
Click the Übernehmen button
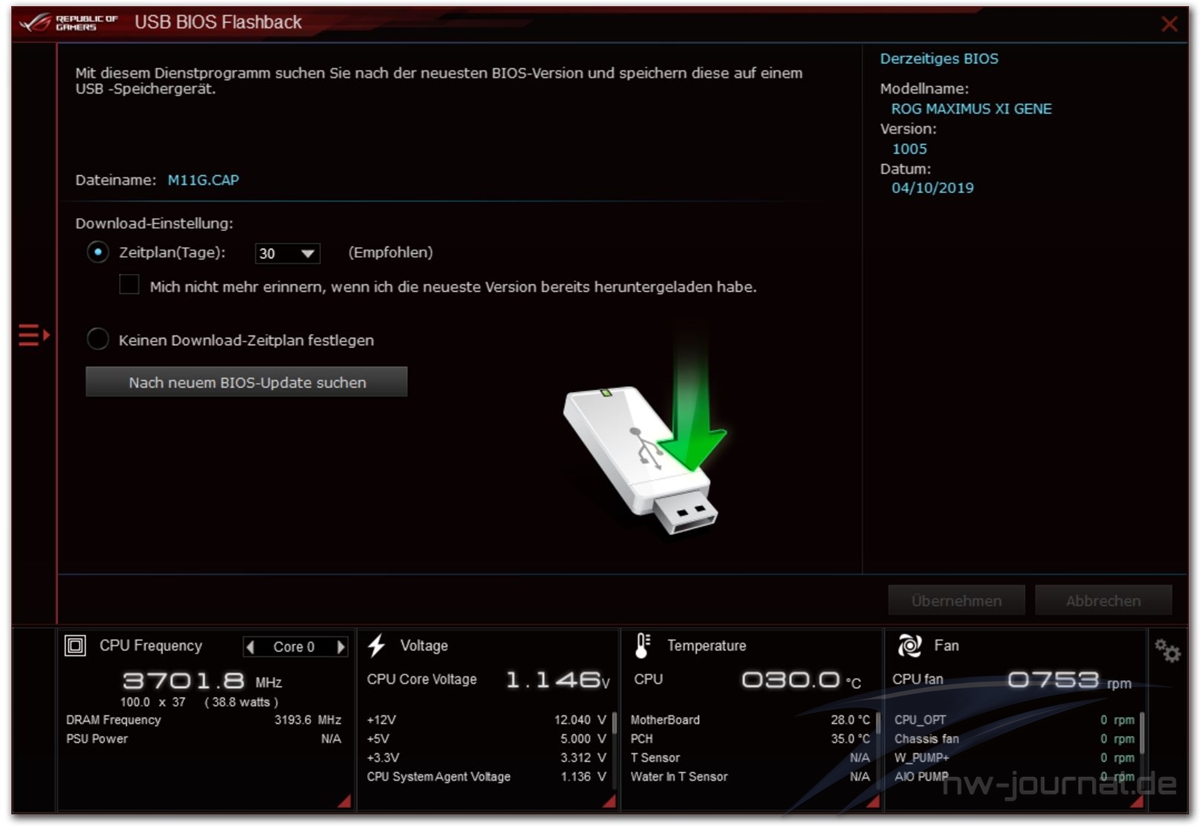click(956, 601)
